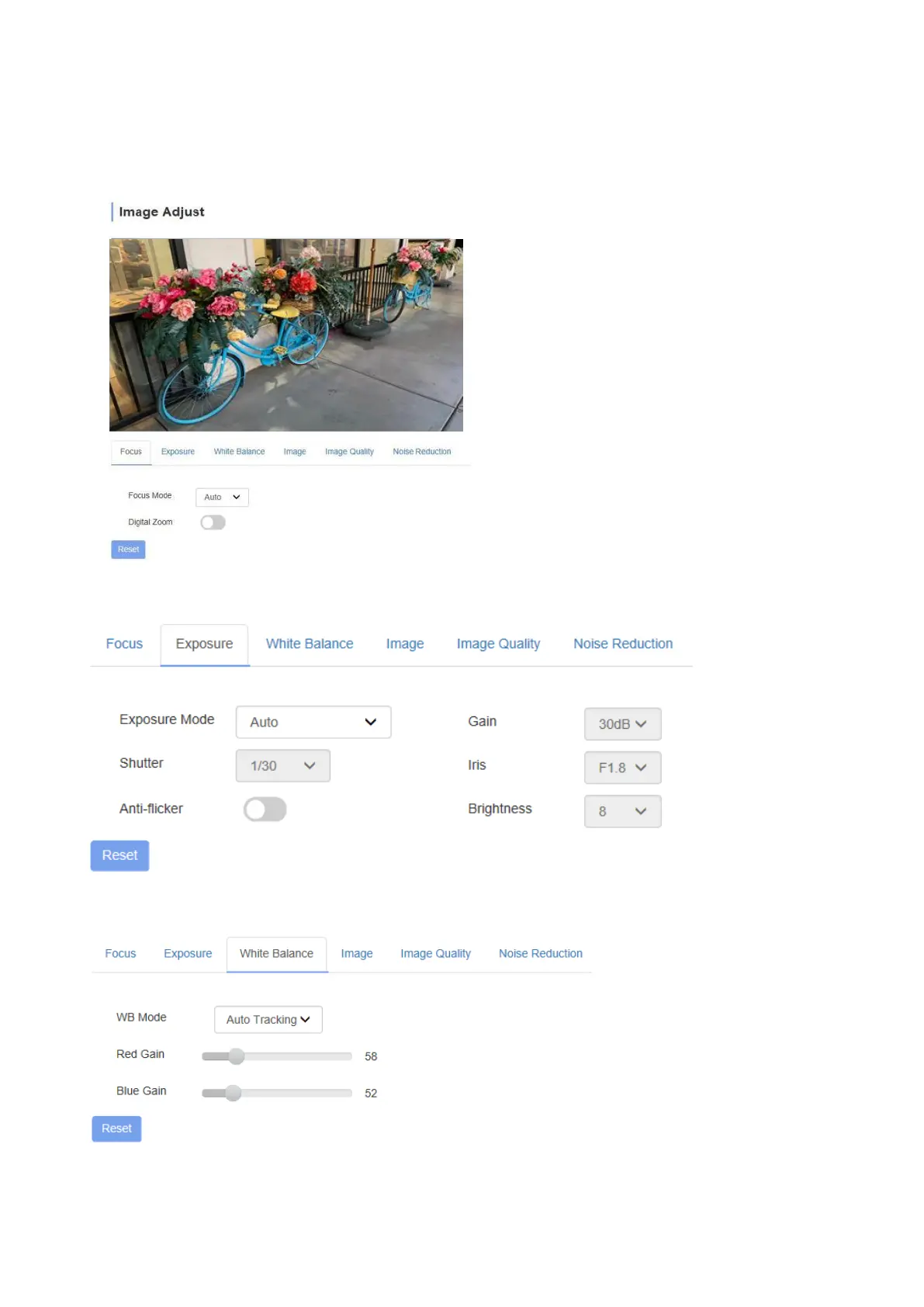
Task: Switch to Noise Reduction tab under preview image
Action: [421, 452]
